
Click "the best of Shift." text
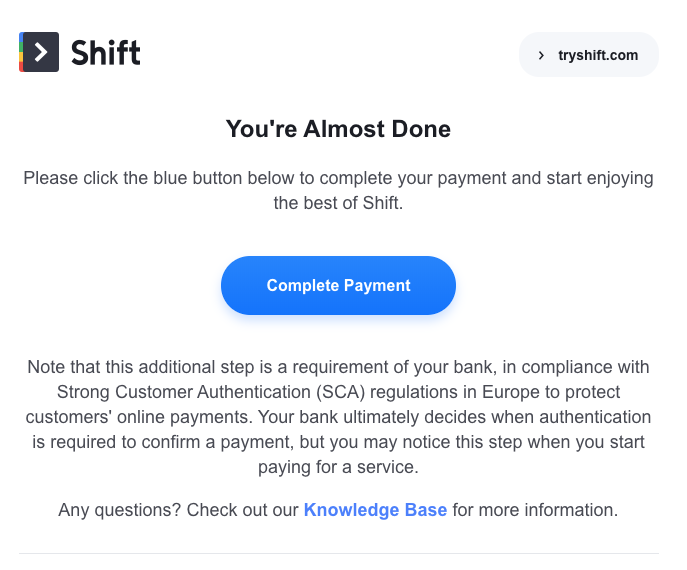338,203
